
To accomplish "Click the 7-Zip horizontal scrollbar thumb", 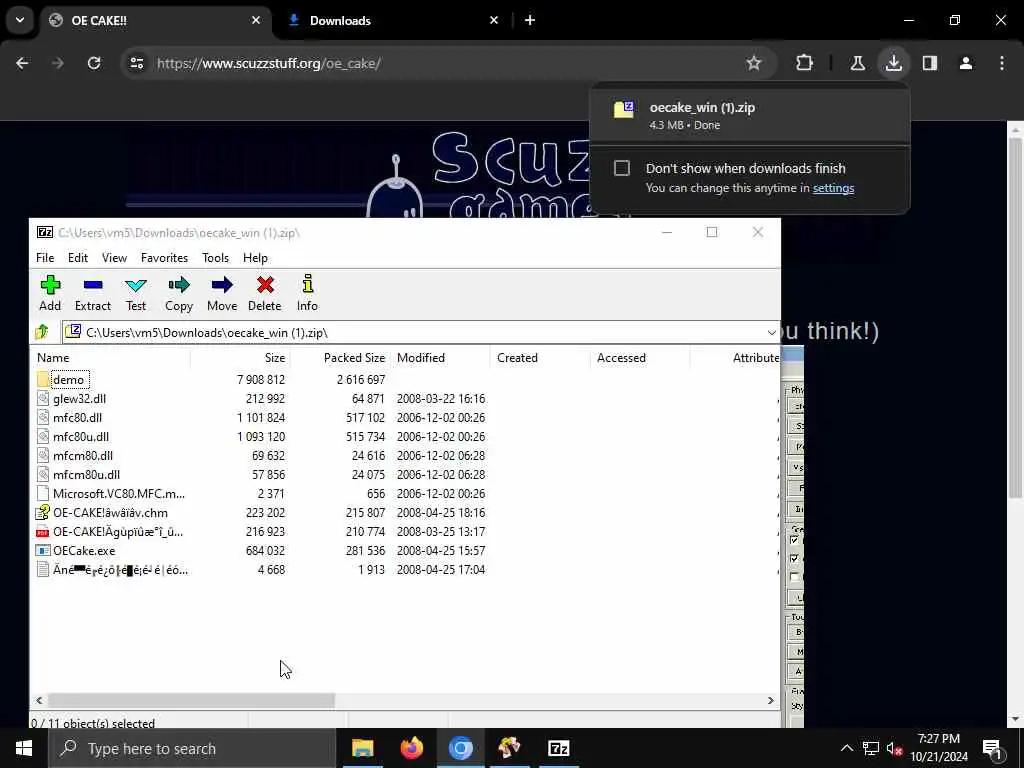I will (191, 700).
